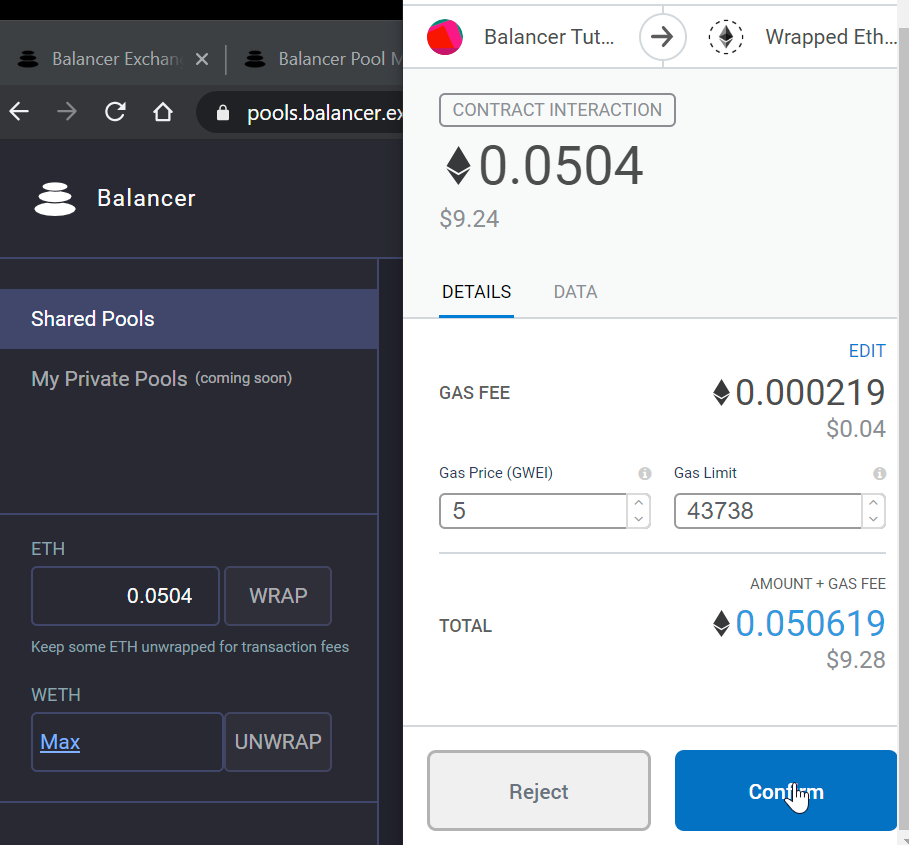This screenshot has height=845, width=909.
Task: Open the DETAILS tab
Action: point(477,292)
